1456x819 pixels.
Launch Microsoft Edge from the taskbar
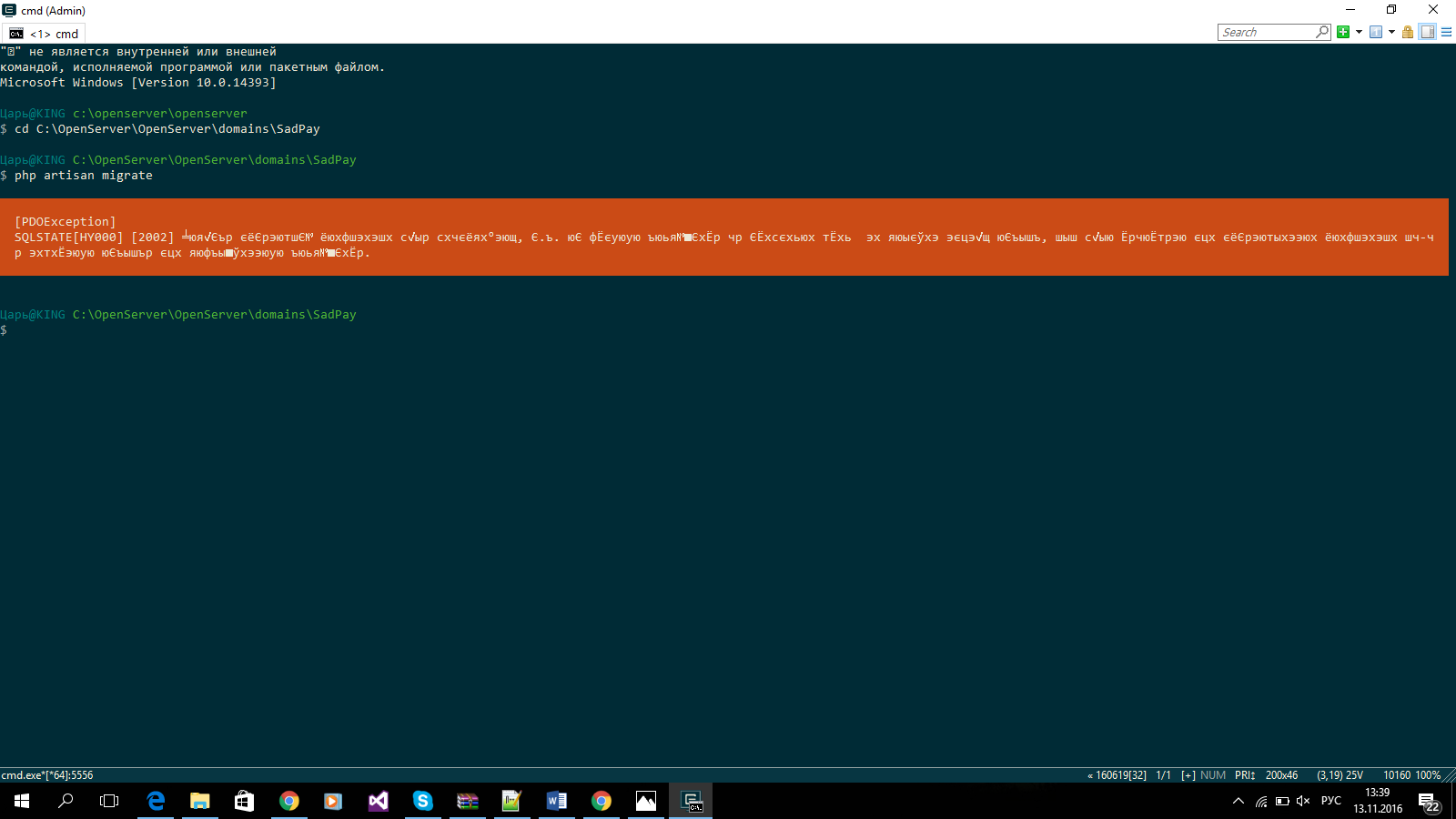(156, 801)
